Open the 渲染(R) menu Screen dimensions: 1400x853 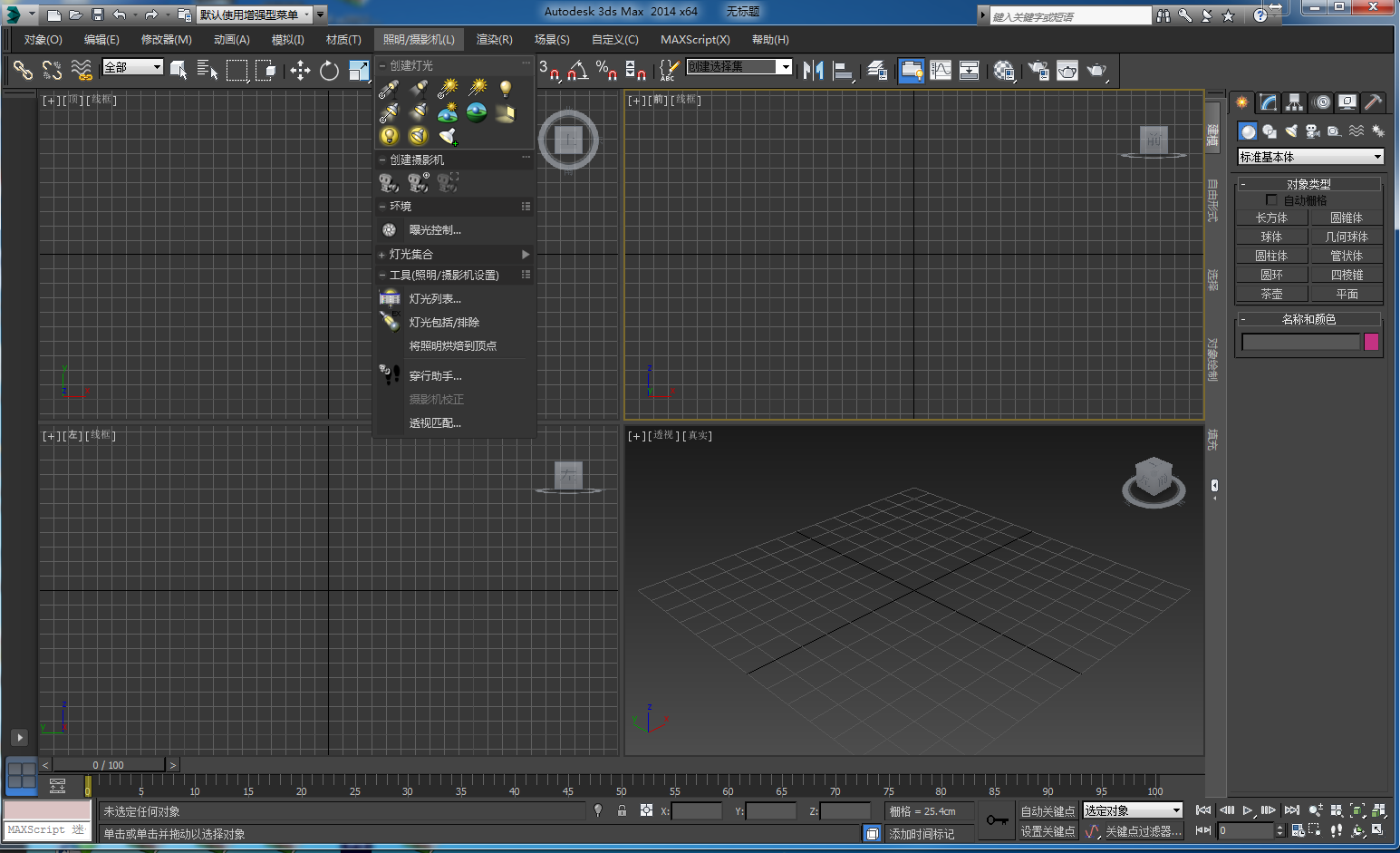click(494, 39)
